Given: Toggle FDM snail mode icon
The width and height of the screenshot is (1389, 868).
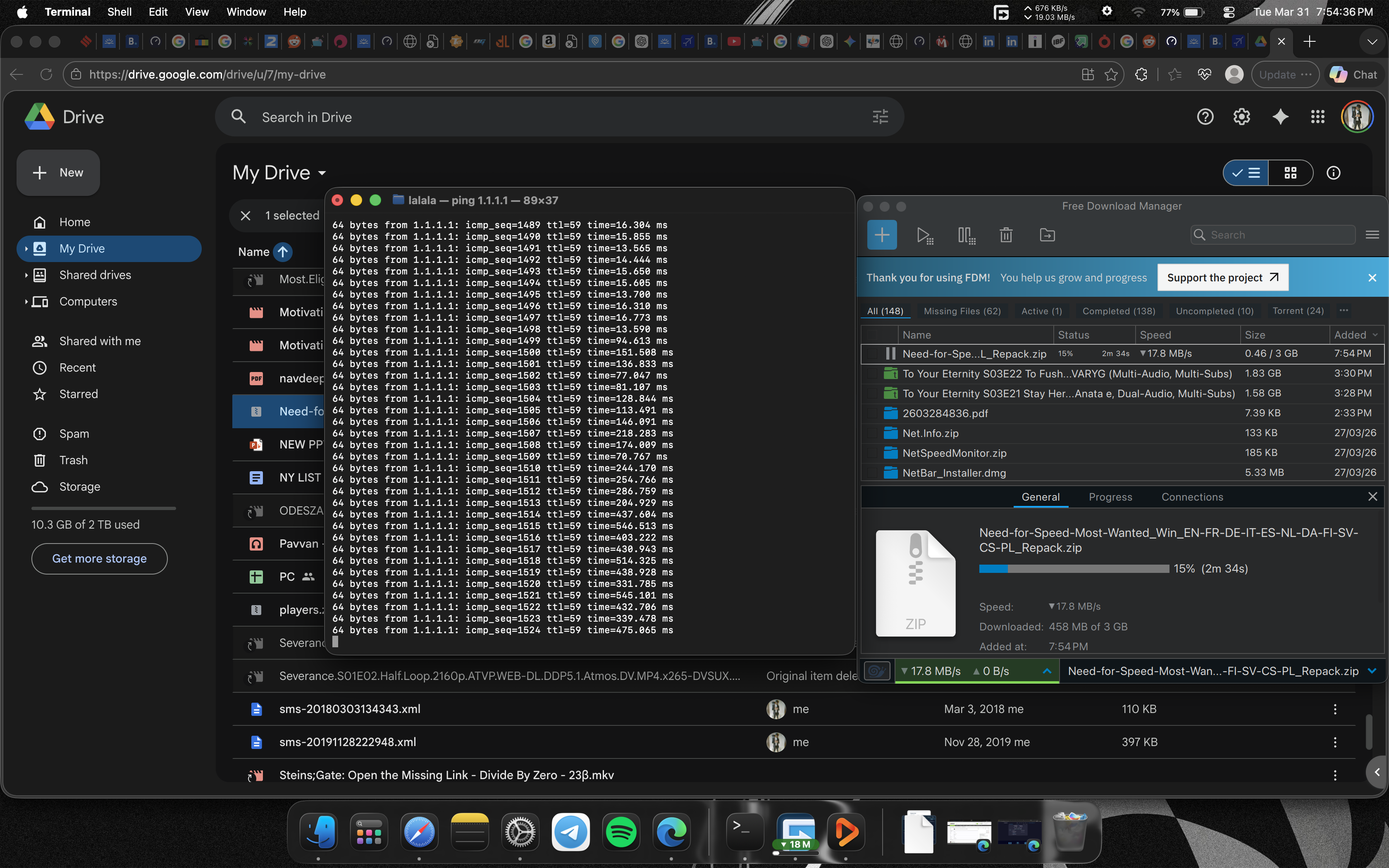Looking at the screenshot, I should [876, 670].
